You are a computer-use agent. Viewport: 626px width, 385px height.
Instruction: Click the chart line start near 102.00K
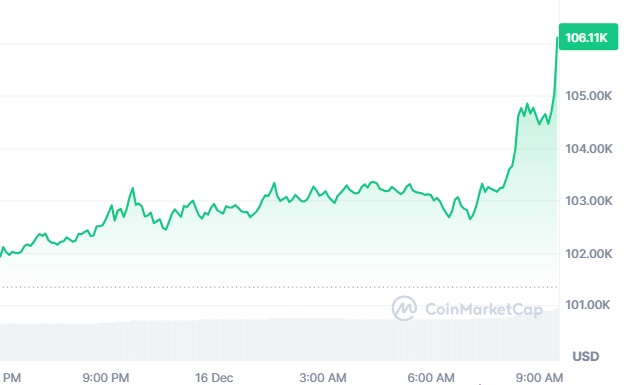click(x=2, y=252)
